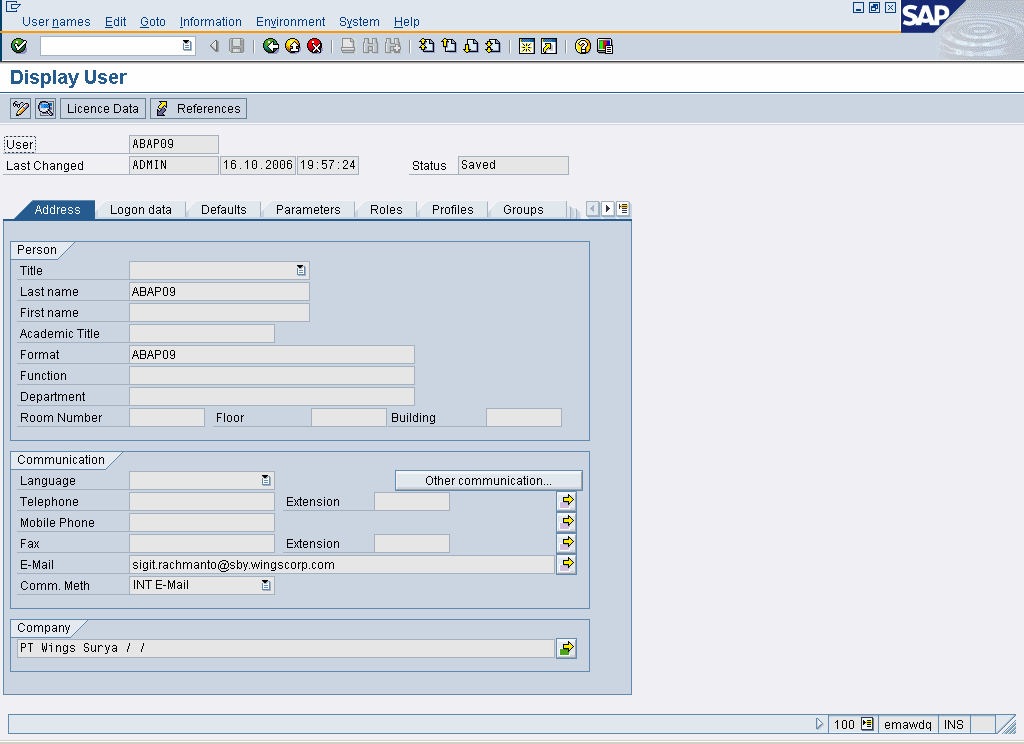Toggle Display/Change pencil icon
This screenshot has height=744, width=1024.
click(21, 108)
